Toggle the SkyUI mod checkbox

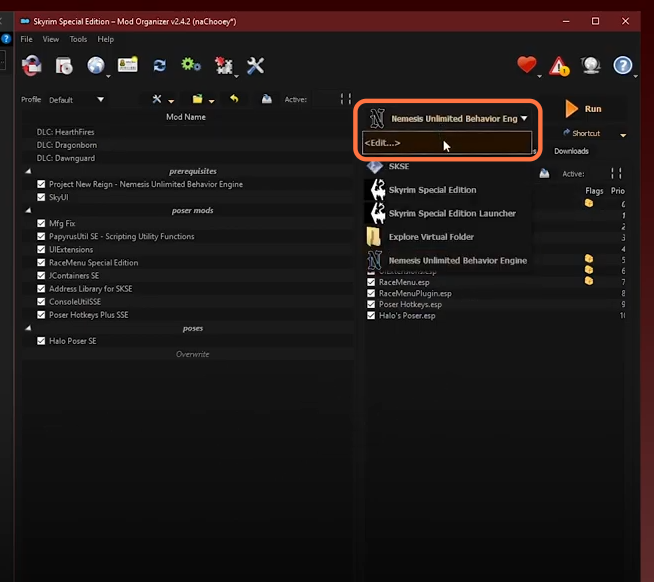point(41,197)
